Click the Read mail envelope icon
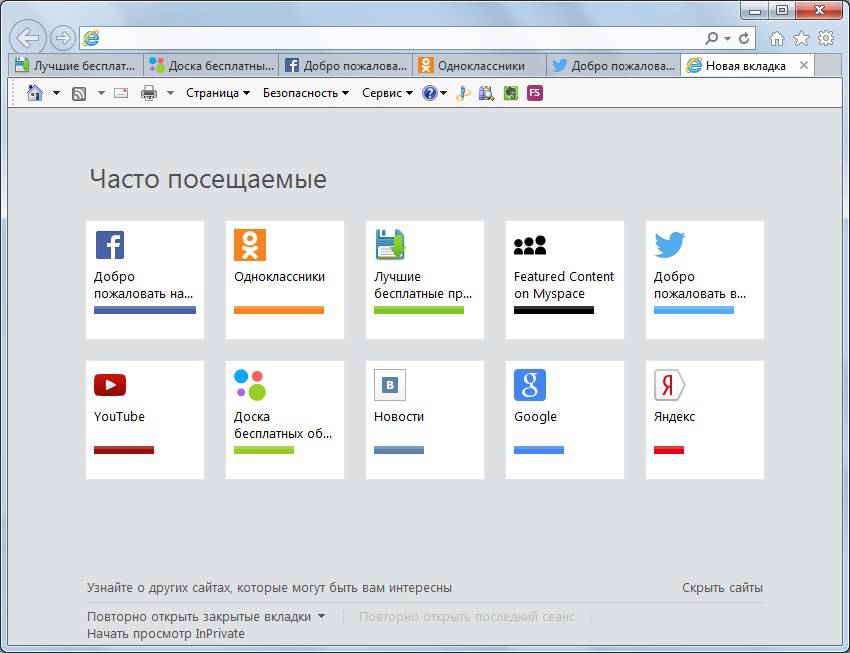The image size is (850, 653). point(121,93)
